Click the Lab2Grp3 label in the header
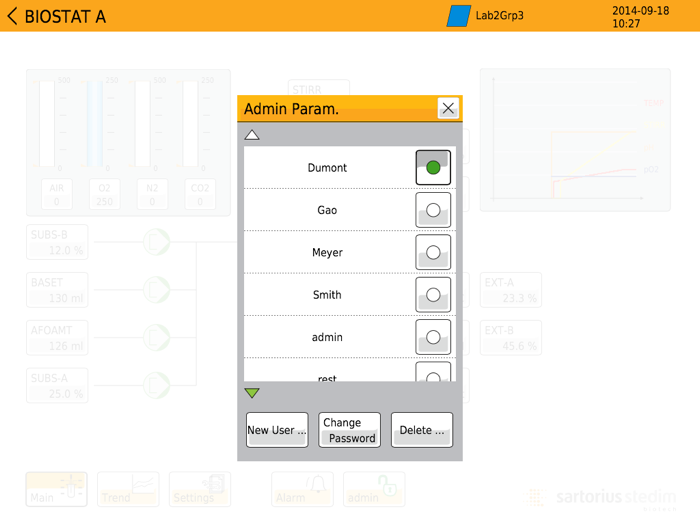 click(499, 16)
